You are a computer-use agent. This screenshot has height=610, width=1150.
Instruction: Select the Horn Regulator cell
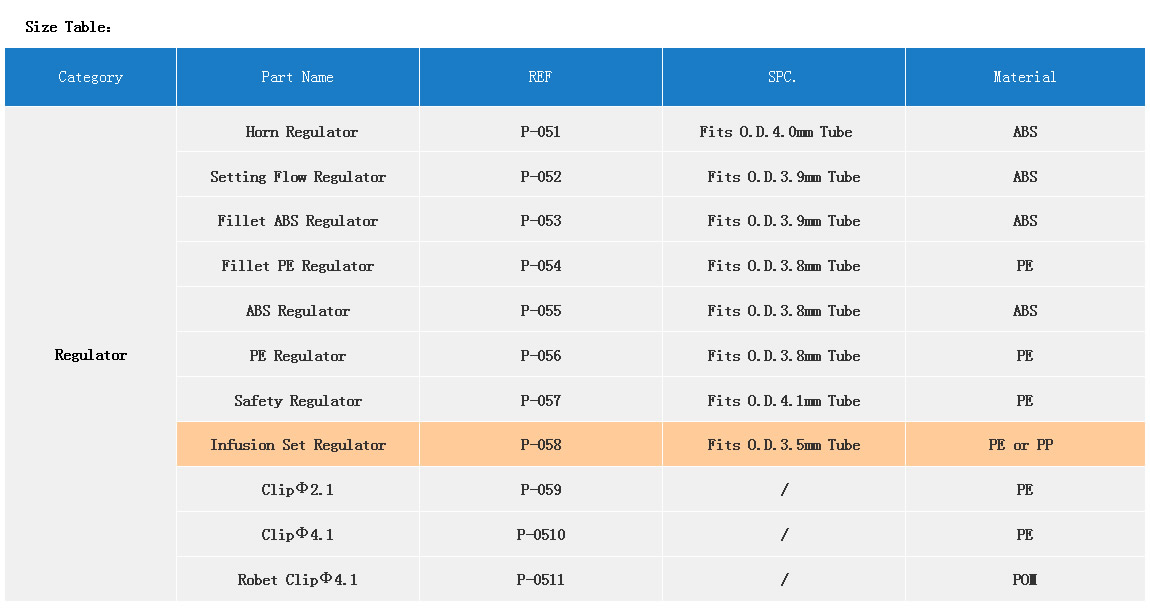(301, 132)
